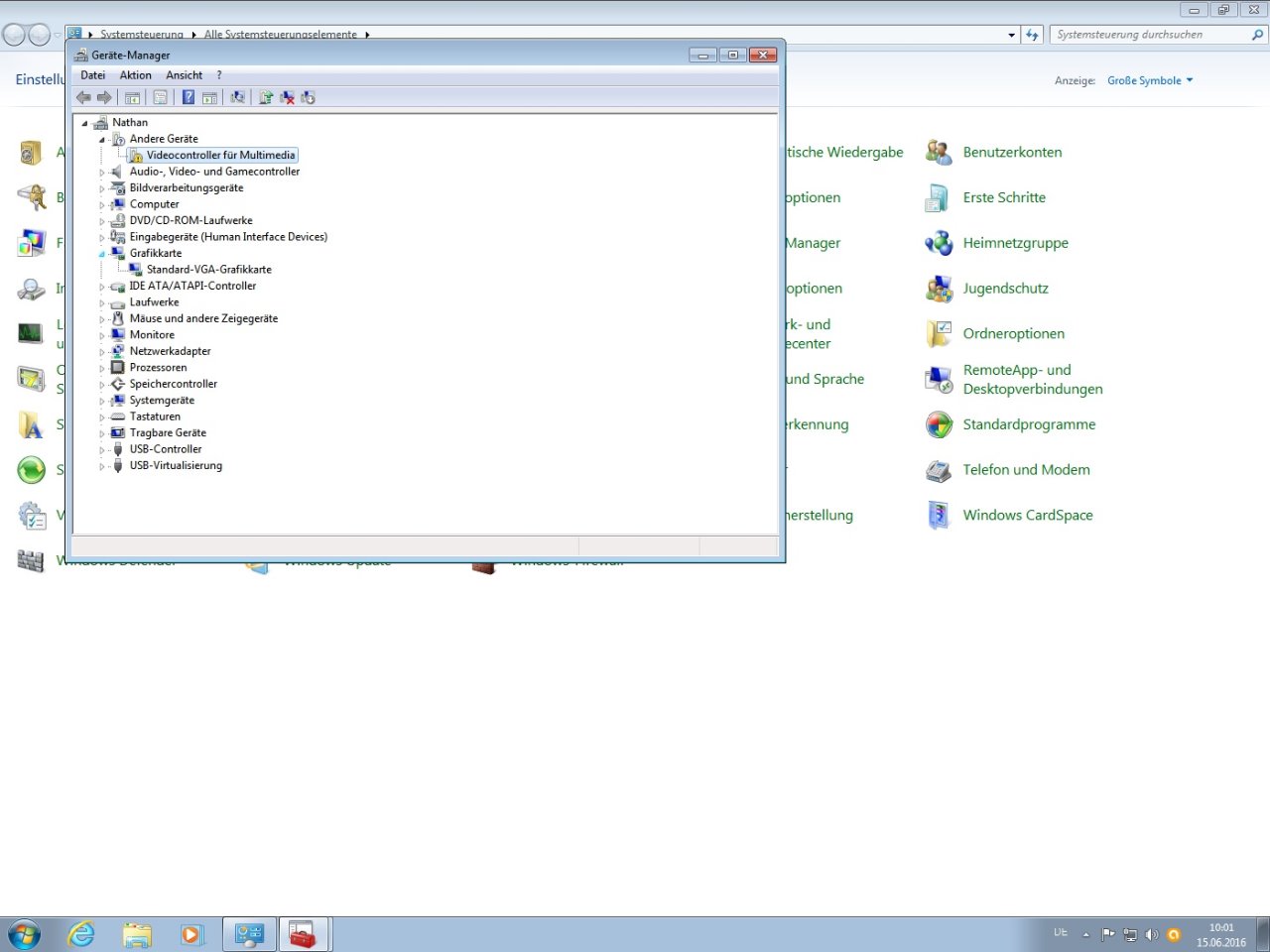Viewport: 1270px width, 952px height.
Task: Open Jugendschutz in Control Panel
Action: coord(1005,290)
